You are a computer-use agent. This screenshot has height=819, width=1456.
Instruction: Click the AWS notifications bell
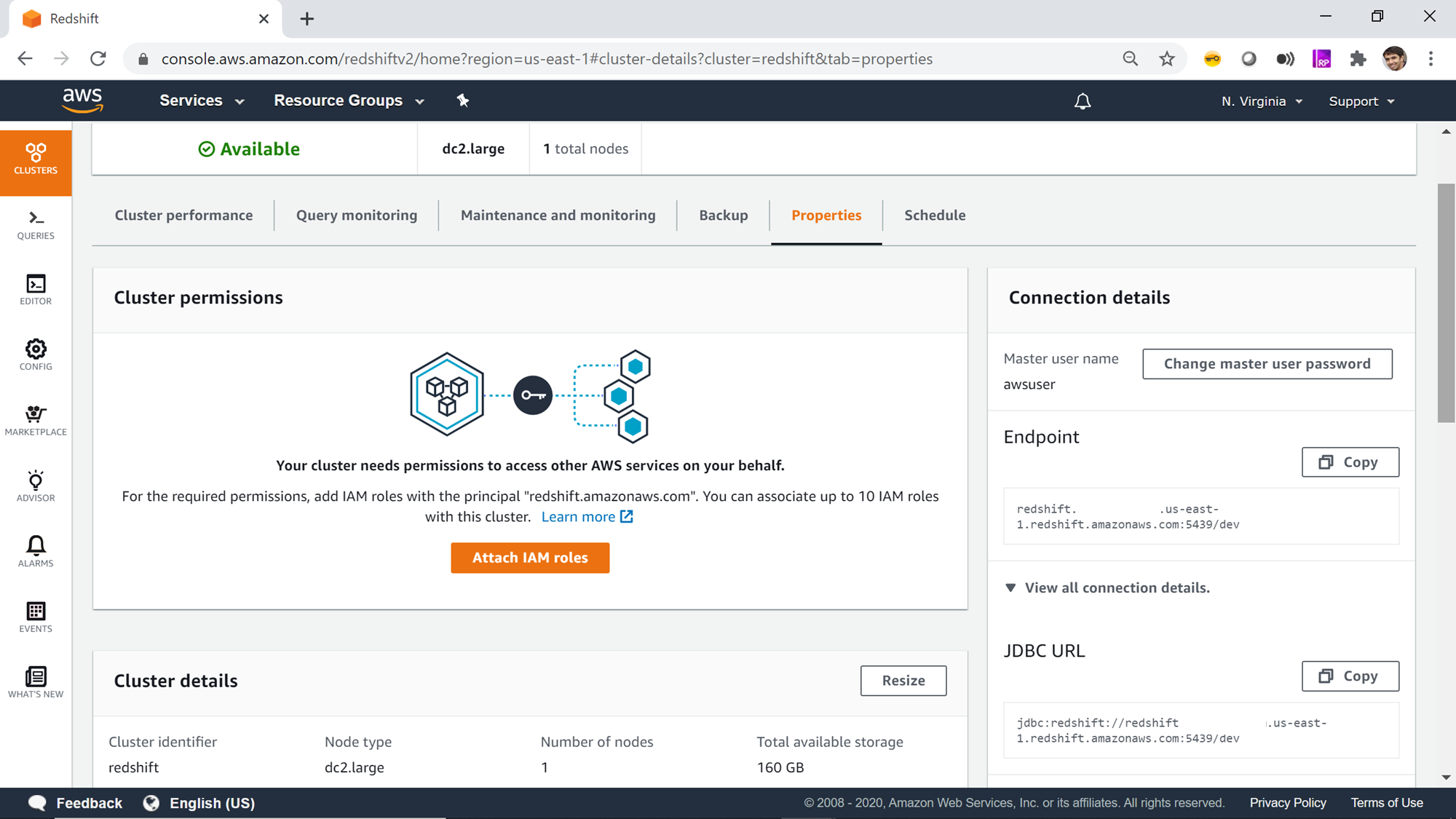(x=1083, y=101)
